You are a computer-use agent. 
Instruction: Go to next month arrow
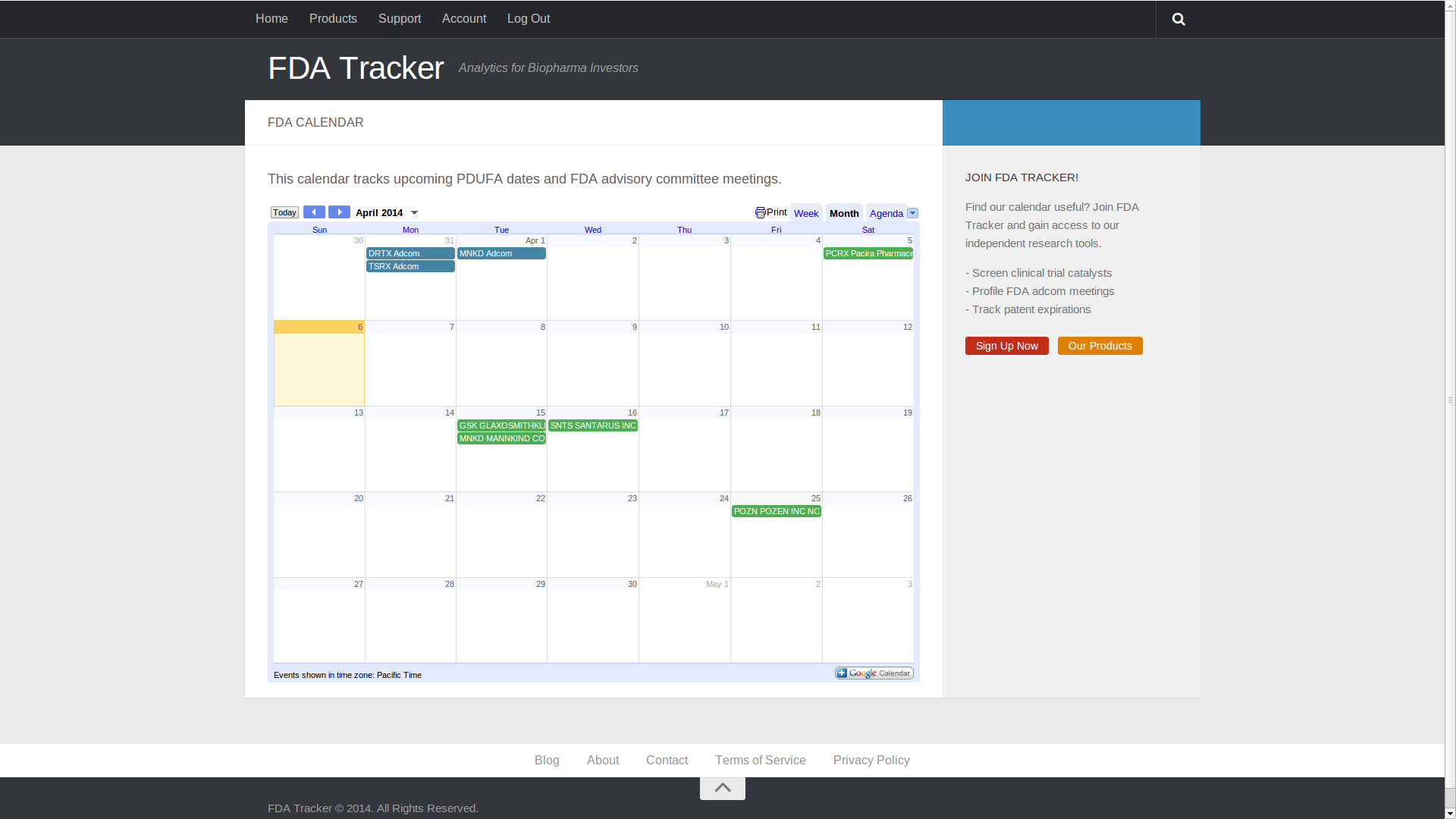pyautogui.click(x=339, y=212)
